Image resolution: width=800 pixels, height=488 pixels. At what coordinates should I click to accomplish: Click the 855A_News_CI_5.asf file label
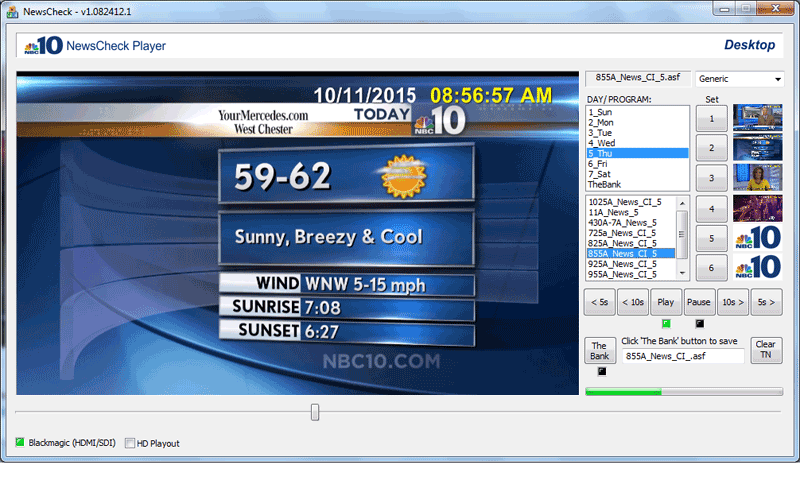tap(638, 77)
